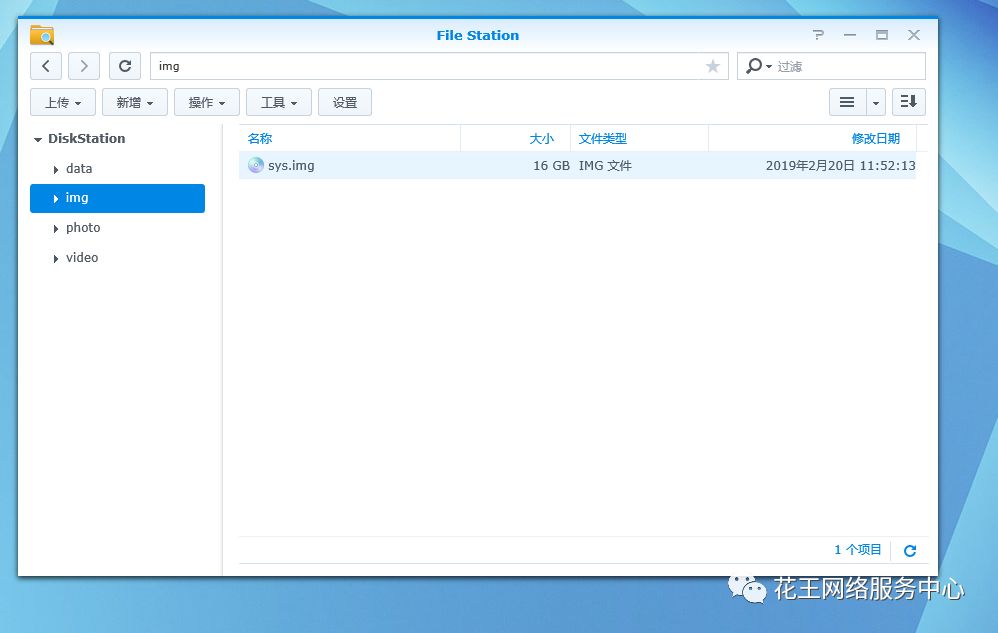Click the 16 GB size cell
This screenshot has width=998, height=633.
tap(551, 165)
